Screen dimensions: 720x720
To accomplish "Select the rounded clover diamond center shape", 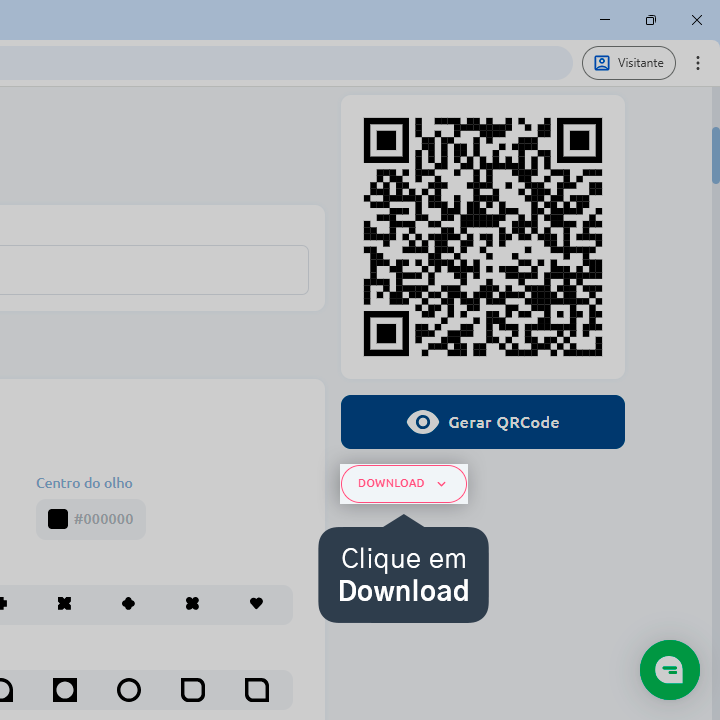I will coord(128,603).
